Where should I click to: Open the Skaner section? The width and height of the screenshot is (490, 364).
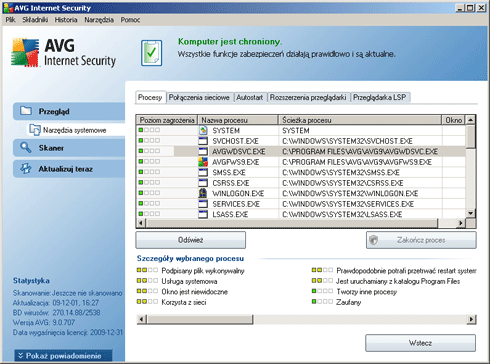click(x=69, y=148)
